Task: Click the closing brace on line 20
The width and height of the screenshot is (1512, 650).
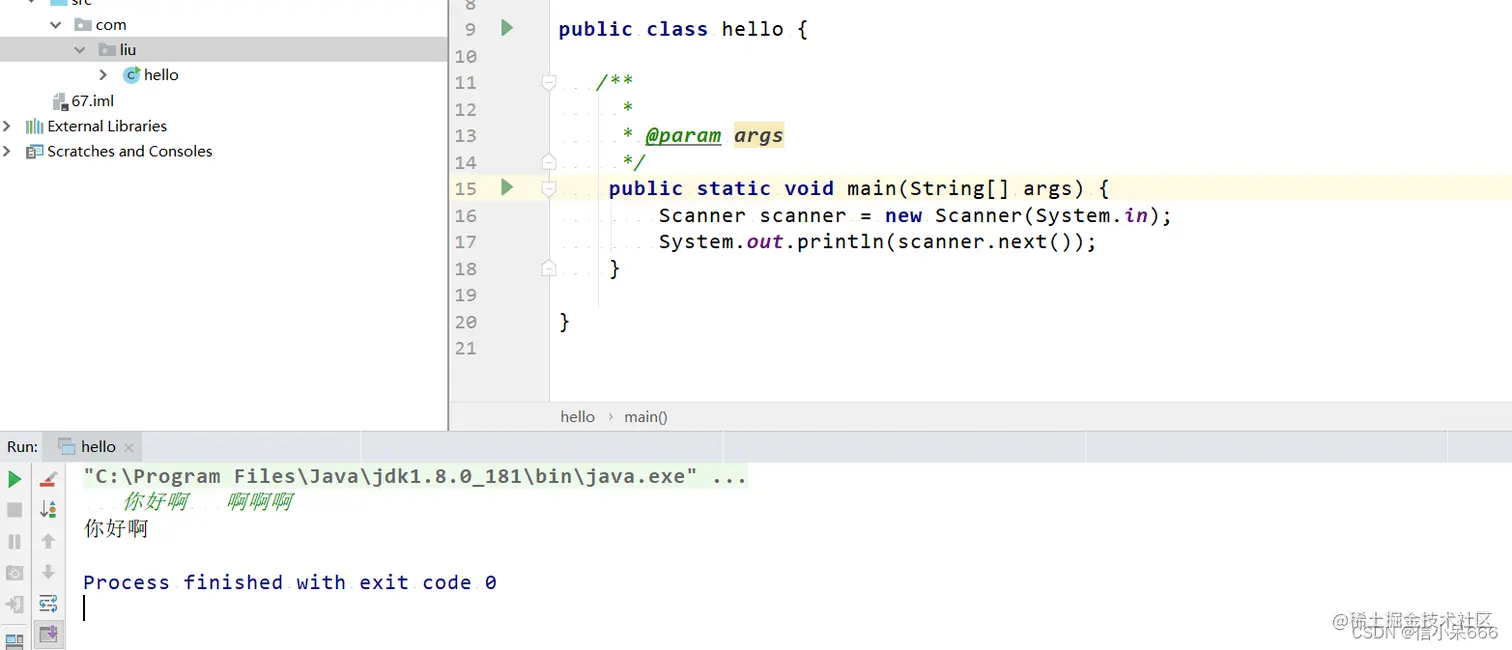Action: click(x=564, y=321)
